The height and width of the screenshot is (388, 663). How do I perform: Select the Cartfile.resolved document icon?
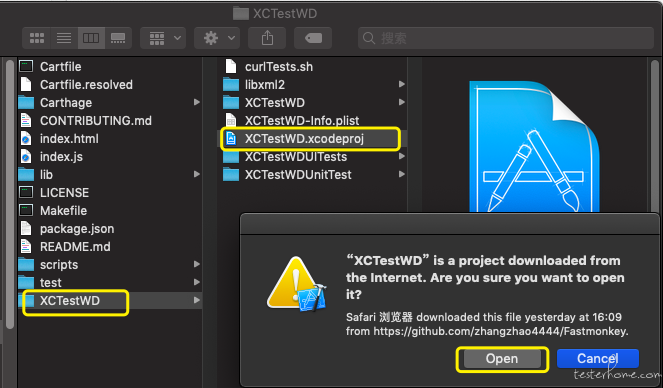(x=26, y=85)
